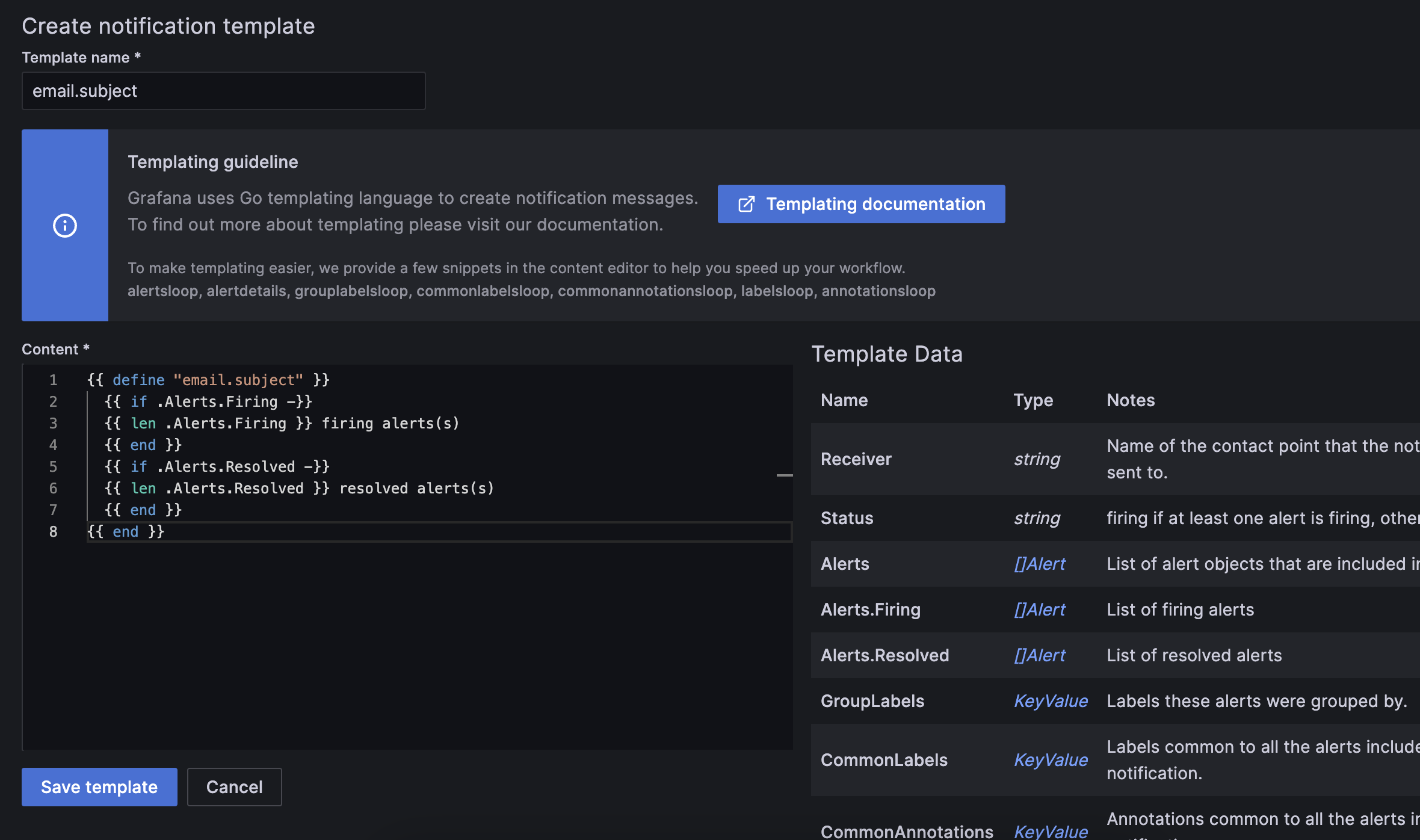1420x840 pixels.
Task: Open the KeyValue link for CommonLabels
Action: click(1050, 759)
